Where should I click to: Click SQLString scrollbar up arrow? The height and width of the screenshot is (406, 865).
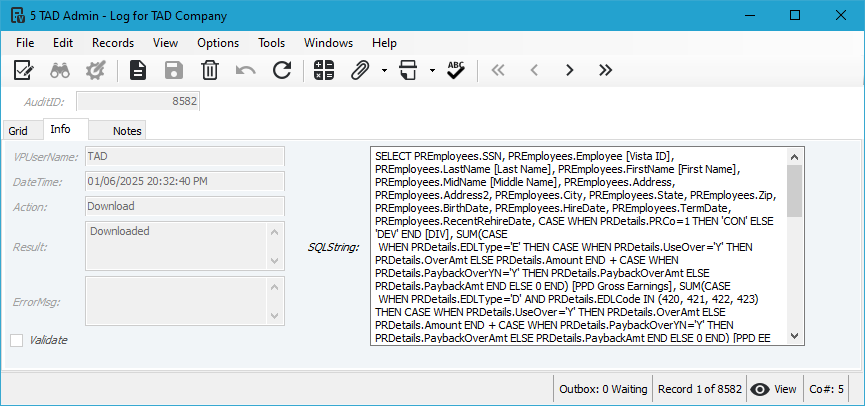coord(795,157)
